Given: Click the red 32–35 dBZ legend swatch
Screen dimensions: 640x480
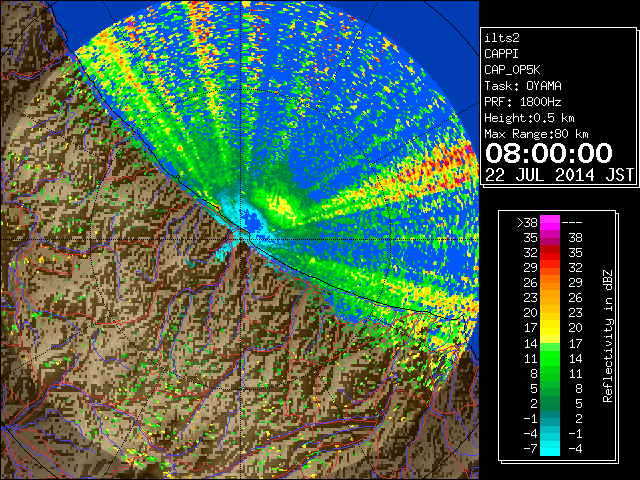Looking at the screenshot, I should coord(550,253).
